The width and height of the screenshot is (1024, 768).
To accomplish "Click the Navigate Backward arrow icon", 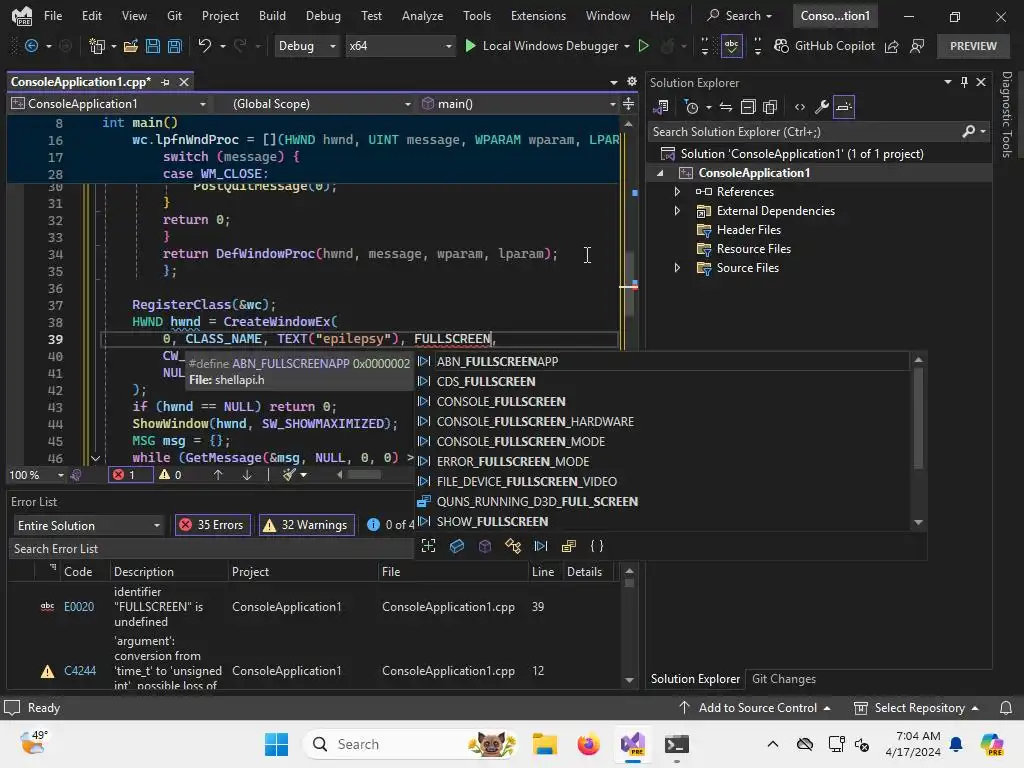I will 31,46.
